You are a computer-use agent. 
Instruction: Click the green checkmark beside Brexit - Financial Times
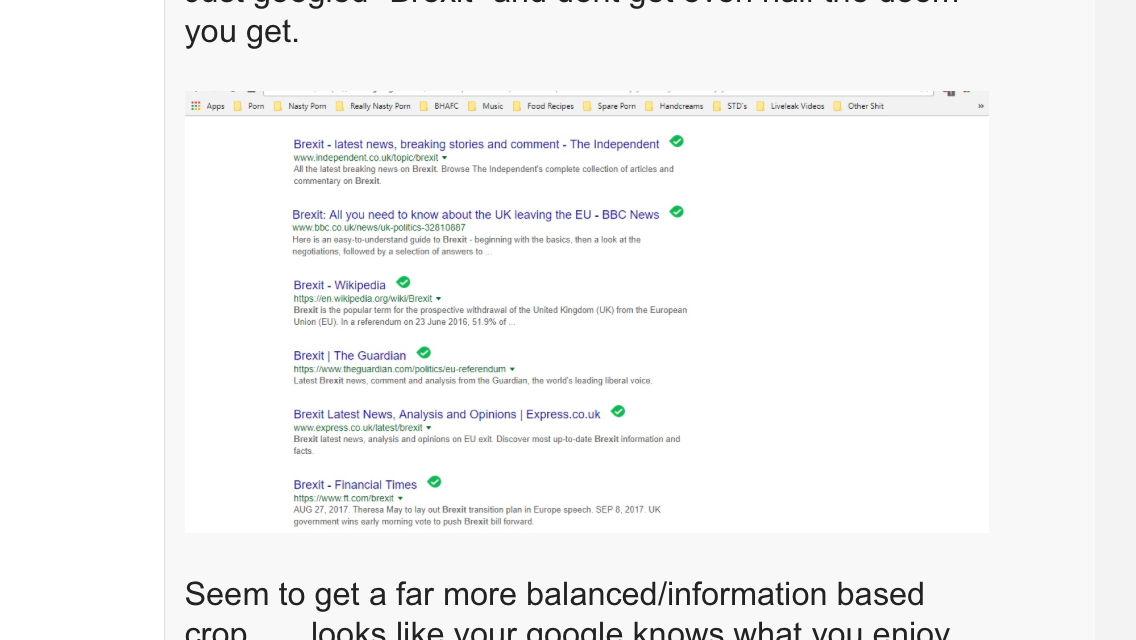435,482
